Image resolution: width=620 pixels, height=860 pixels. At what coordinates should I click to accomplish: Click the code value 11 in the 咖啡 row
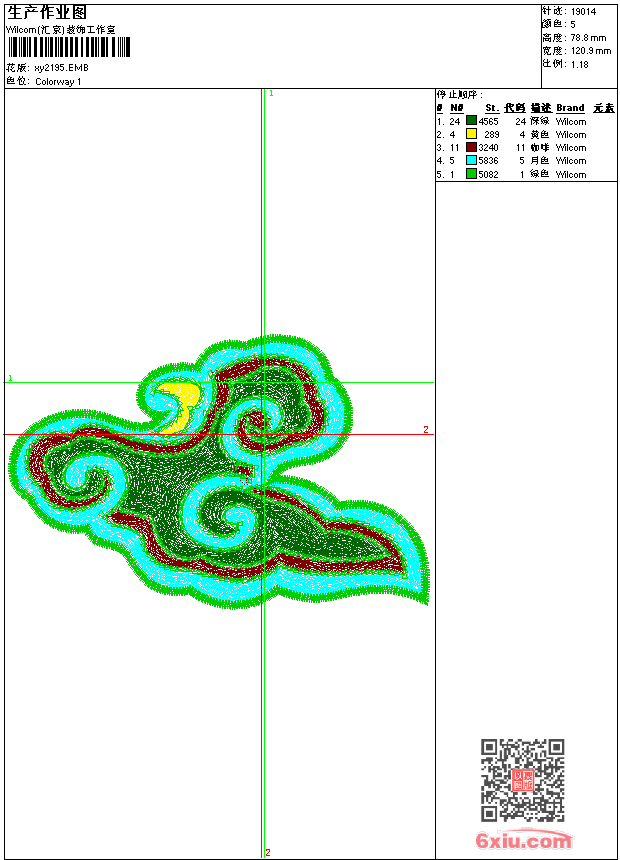click(521, 148)
